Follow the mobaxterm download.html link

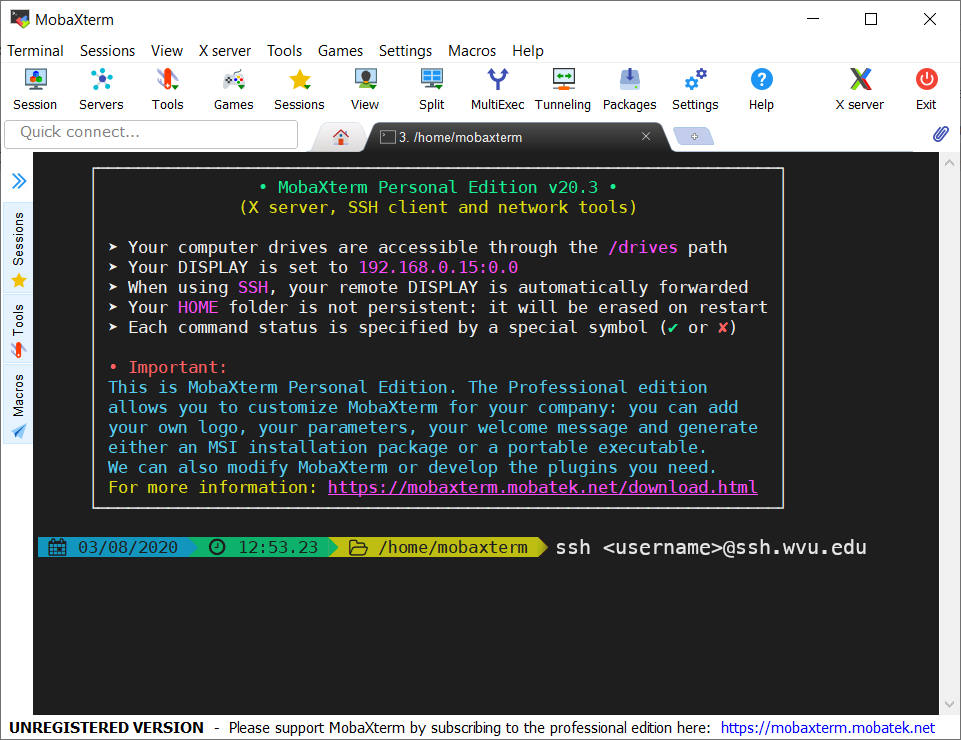(x=542, y=487)
